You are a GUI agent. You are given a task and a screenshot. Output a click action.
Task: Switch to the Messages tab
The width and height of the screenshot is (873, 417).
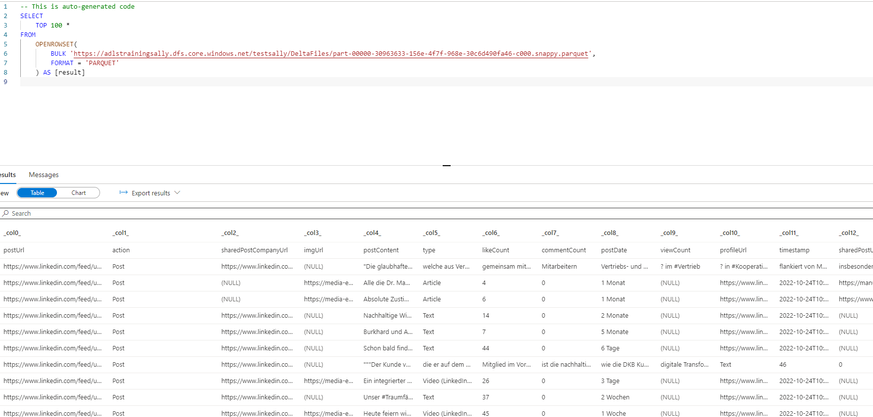[43, 175]
